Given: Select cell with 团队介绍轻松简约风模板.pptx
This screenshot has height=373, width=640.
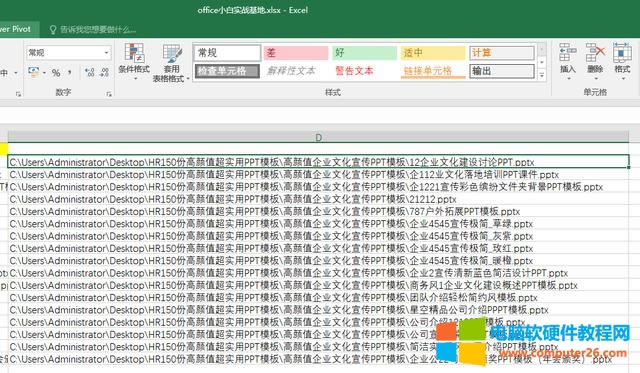Looking at the screenshot, I should [318, 297].
